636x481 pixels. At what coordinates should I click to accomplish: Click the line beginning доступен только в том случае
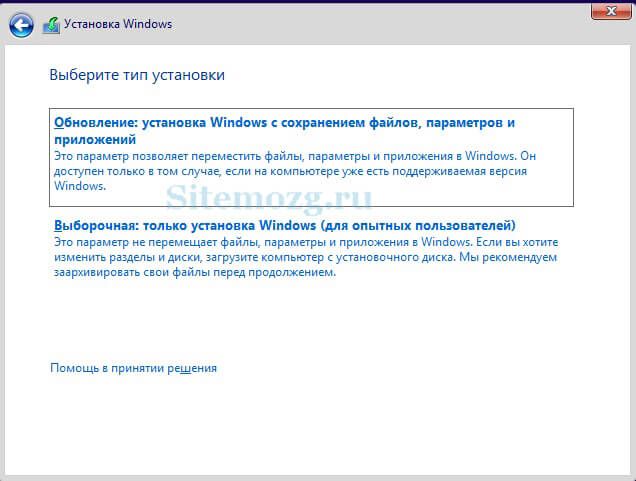pyautogui.click(x=290, y=171)
